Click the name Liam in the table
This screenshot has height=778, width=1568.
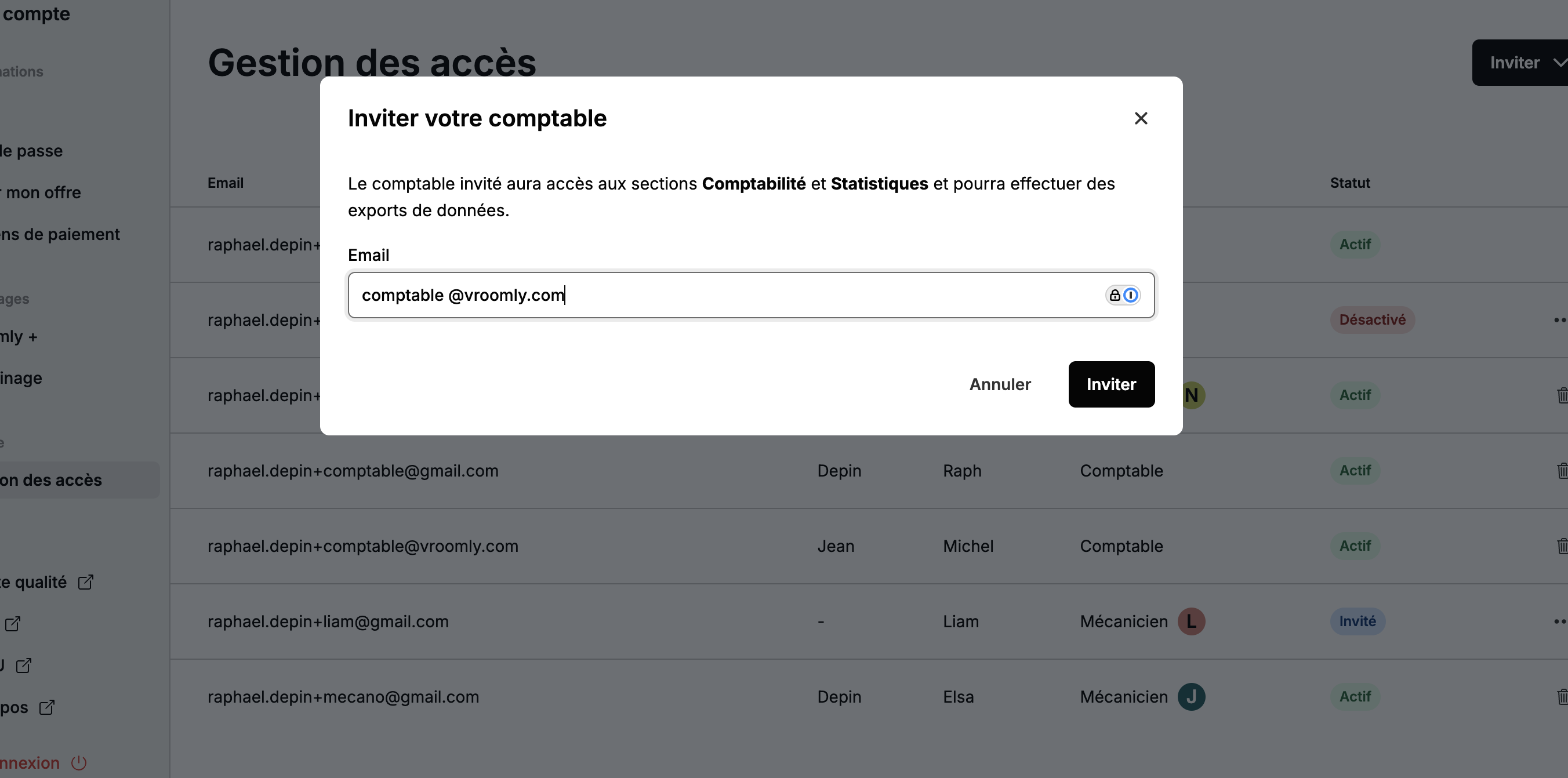(960, 621)
